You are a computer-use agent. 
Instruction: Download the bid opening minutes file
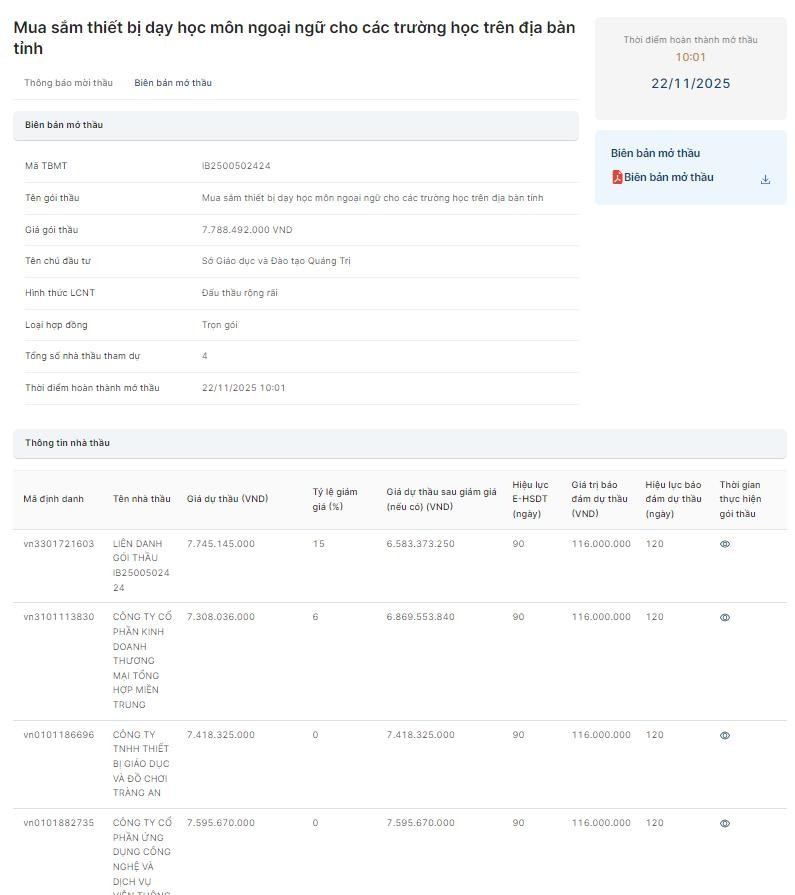[x=765, y=179]
